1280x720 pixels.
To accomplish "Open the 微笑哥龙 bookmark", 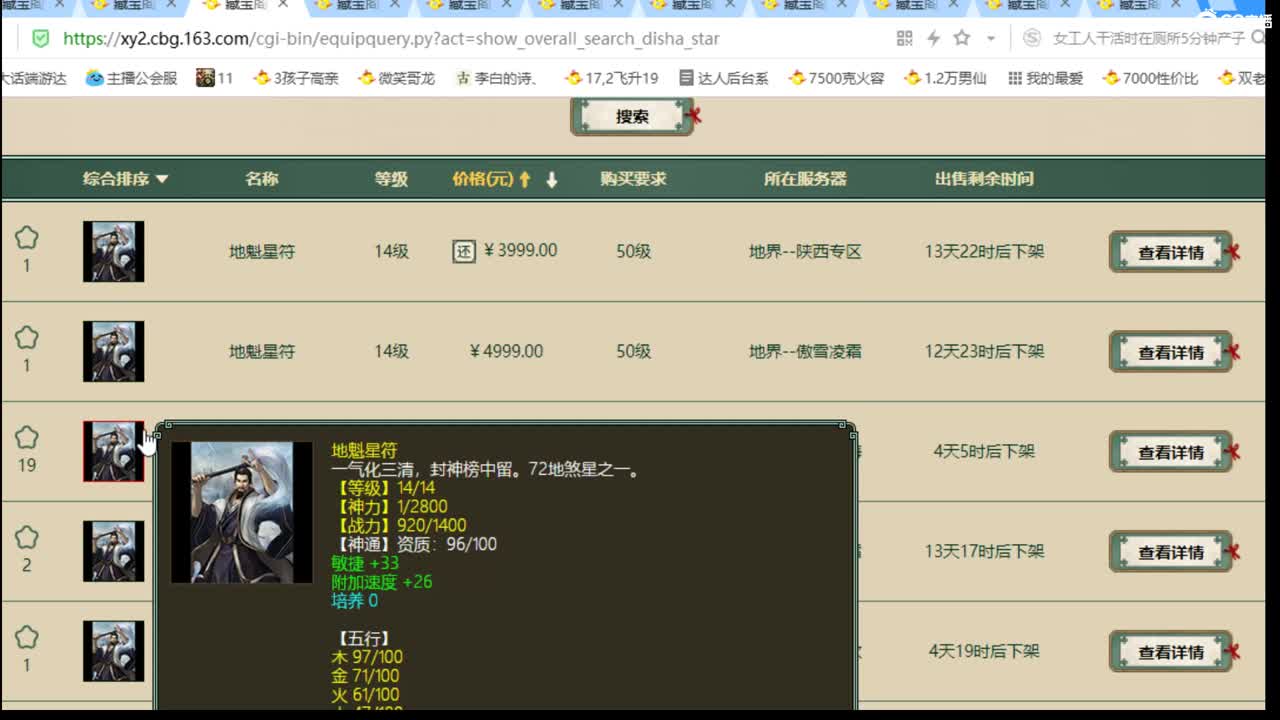I will 396,78.
